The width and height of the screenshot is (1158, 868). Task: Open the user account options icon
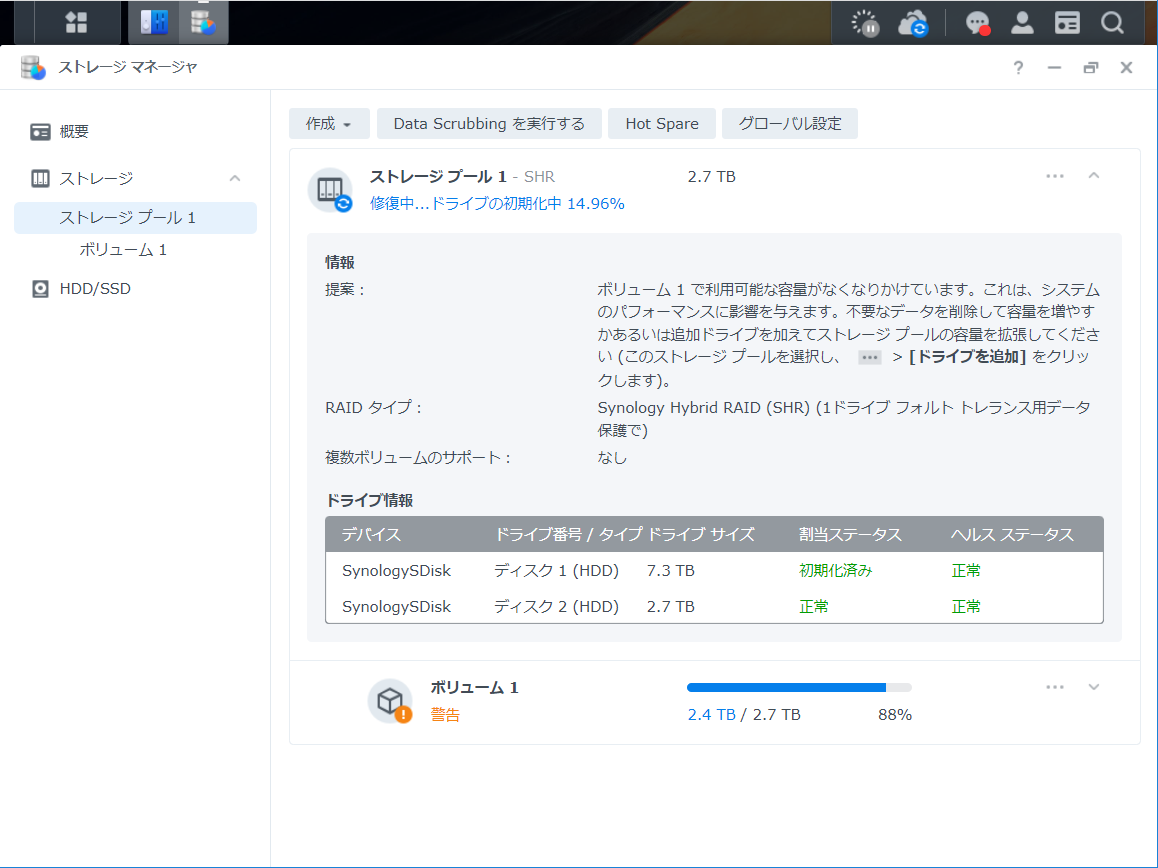coord(1022,23)
